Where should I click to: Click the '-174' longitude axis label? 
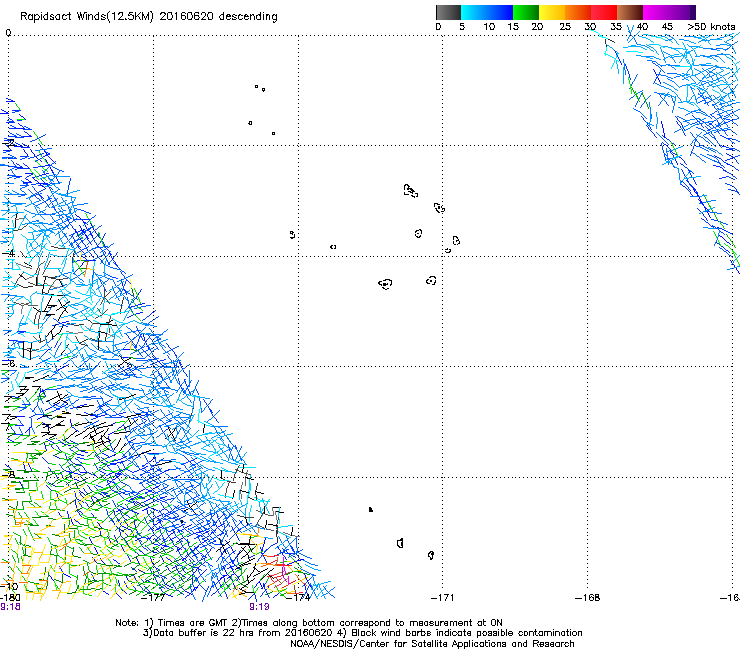298,598
